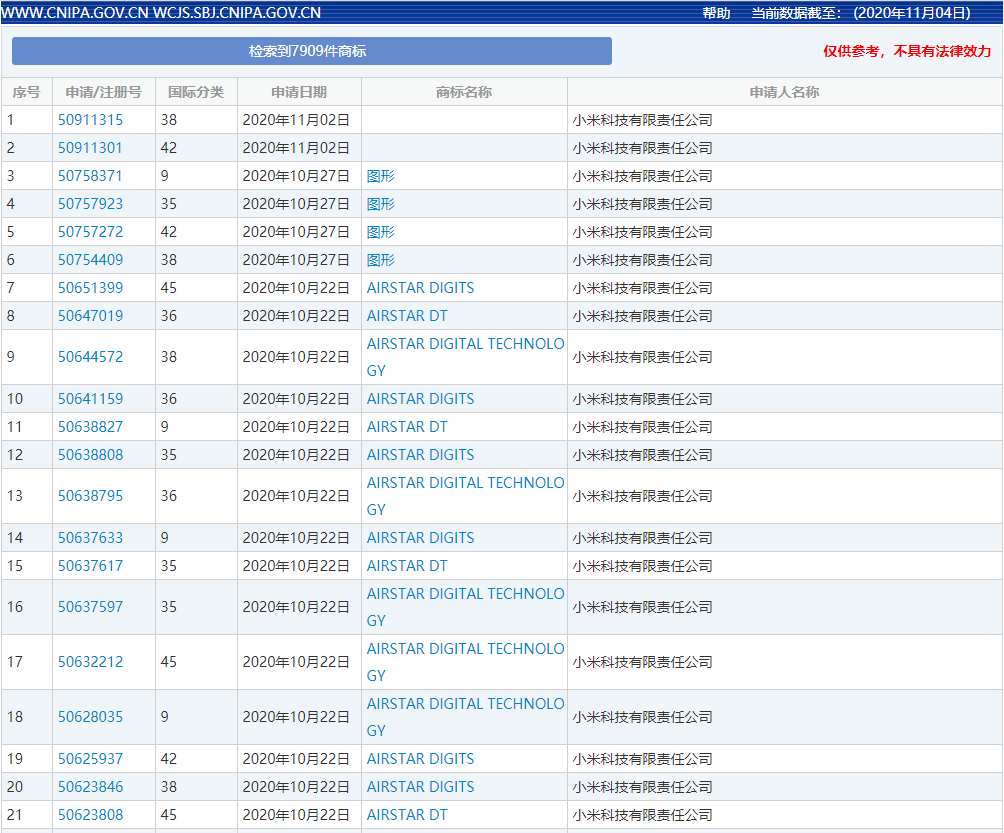Open AIRSTAR DIGITS trademark in row 12

[420, 455]
